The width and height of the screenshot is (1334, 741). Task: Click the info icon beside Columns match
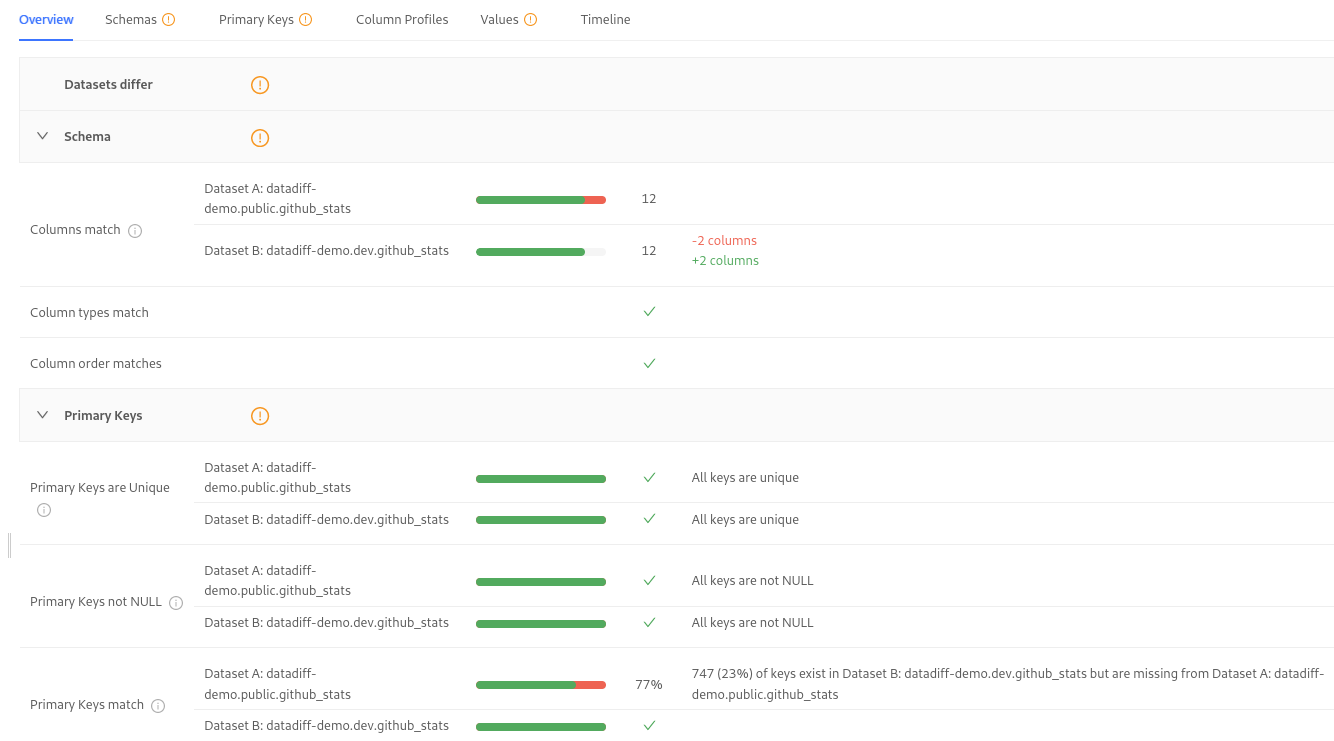coord(135,231)
